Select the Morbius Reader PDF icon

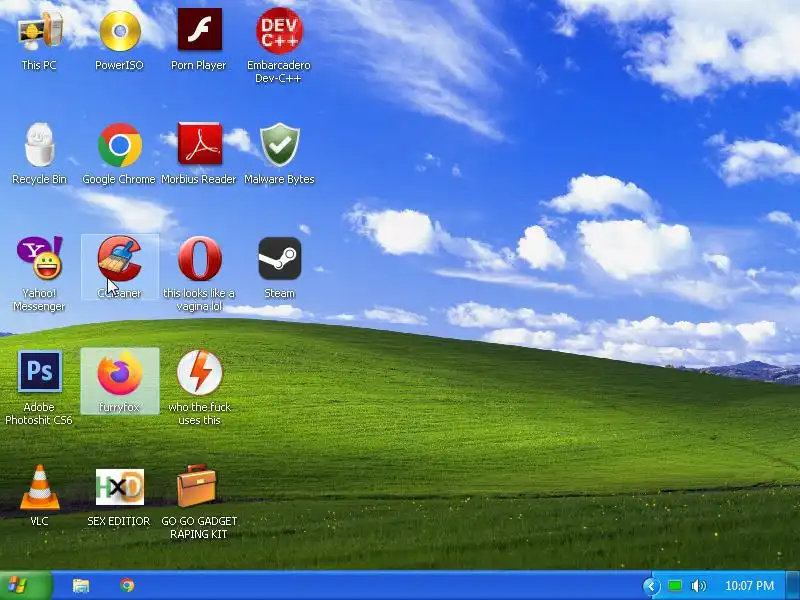[x=199, y=144]
